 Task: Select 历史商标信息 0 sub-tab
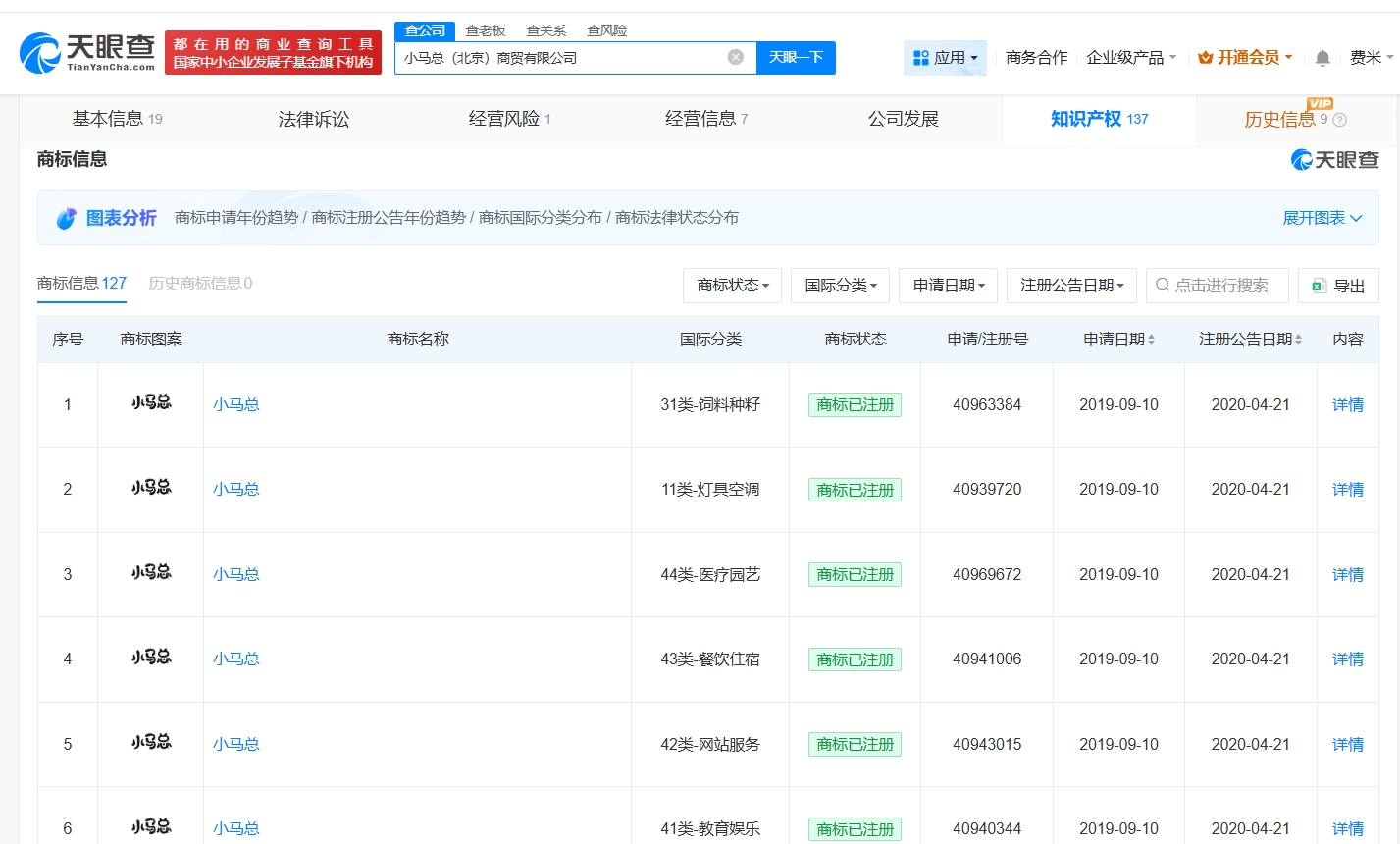click(200, 284)
